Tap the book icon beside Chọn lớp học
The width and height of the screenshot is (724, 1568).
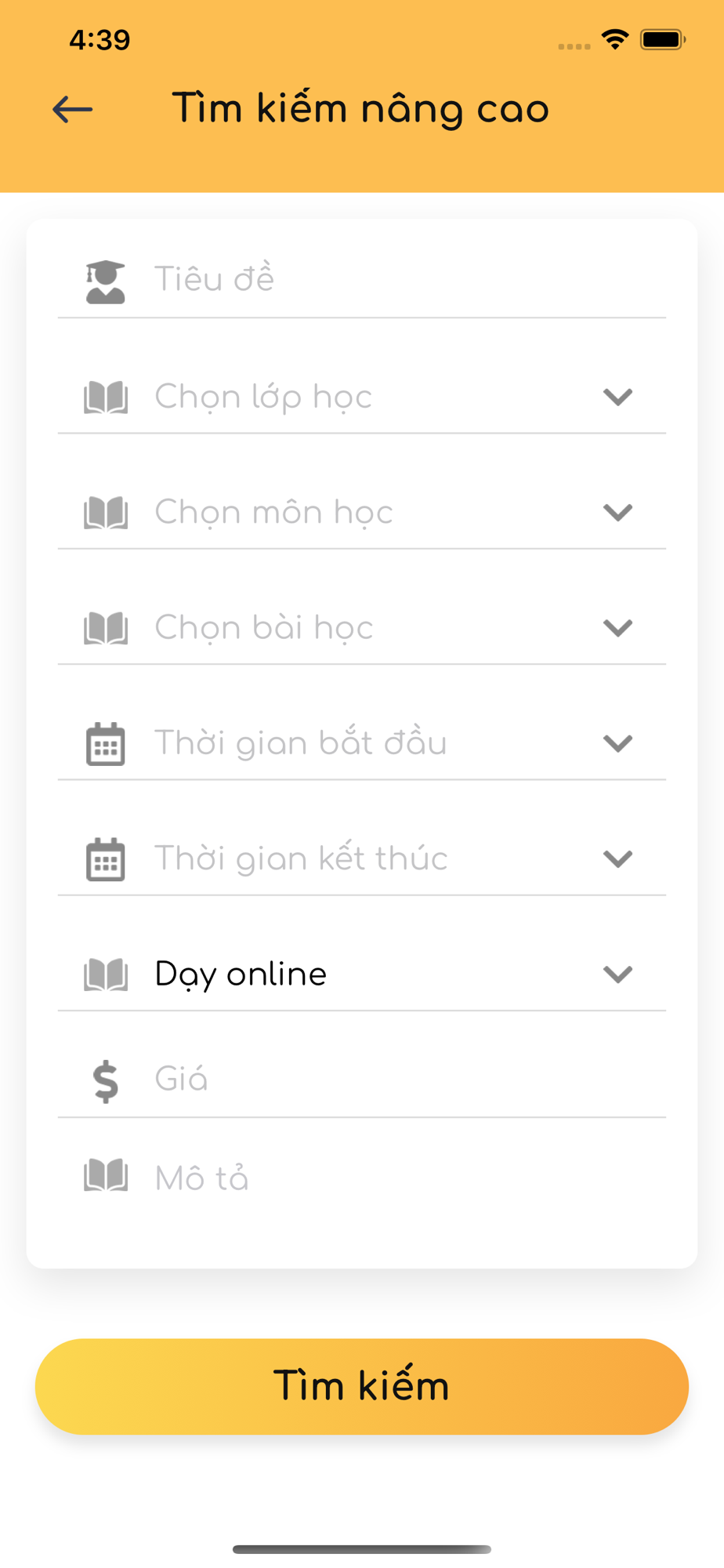pos(106,397)
